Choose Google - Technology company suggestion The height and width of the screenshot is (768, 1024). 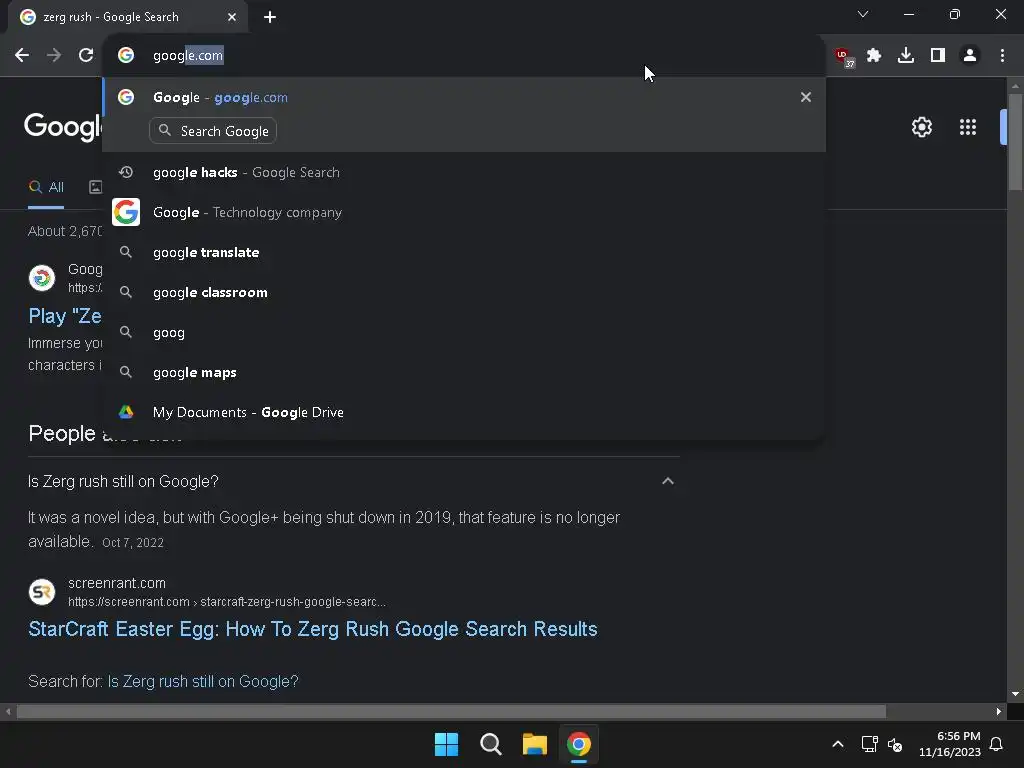click(x=464, y=212)
